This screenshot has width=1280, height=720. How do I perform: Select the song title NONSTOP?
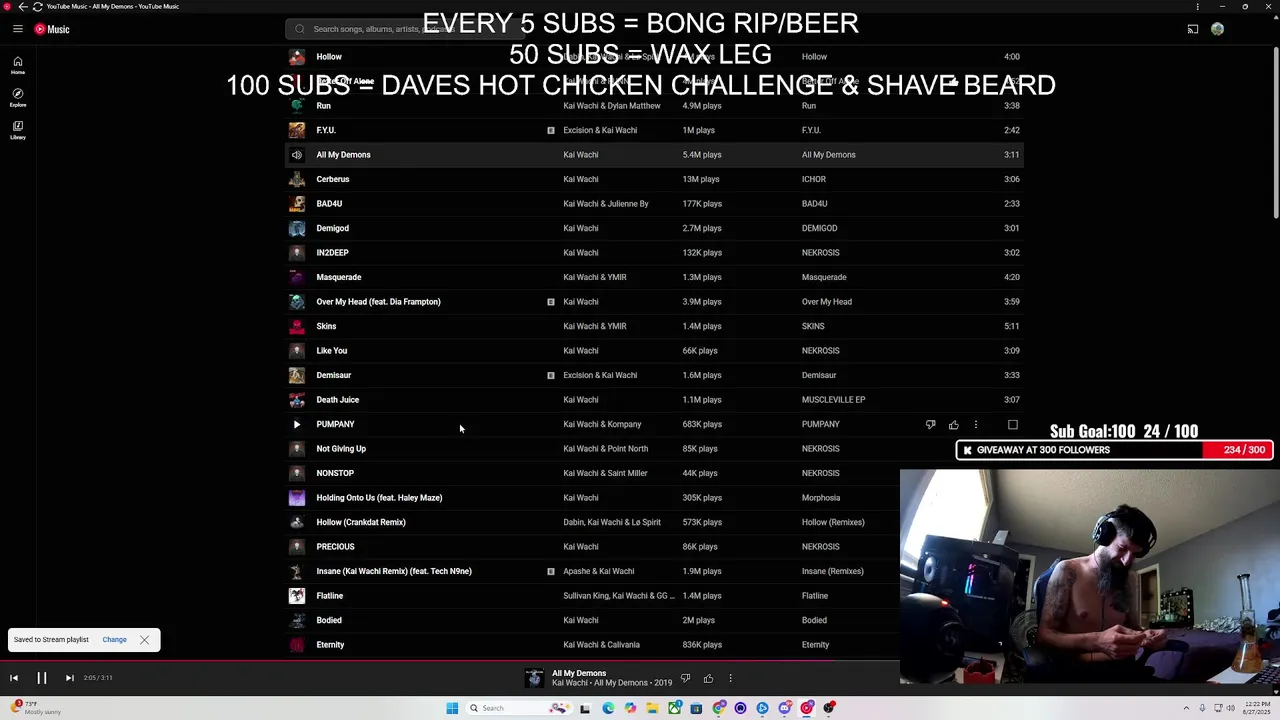[x=335, y=473]
